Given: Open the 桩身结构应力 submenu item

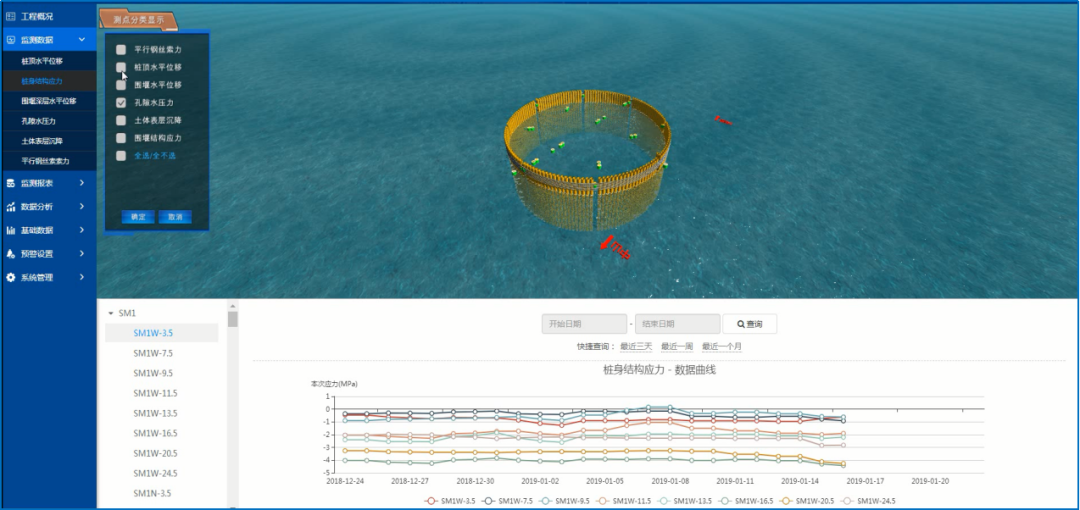Looking at the screenshot, I should coord(48,81).
